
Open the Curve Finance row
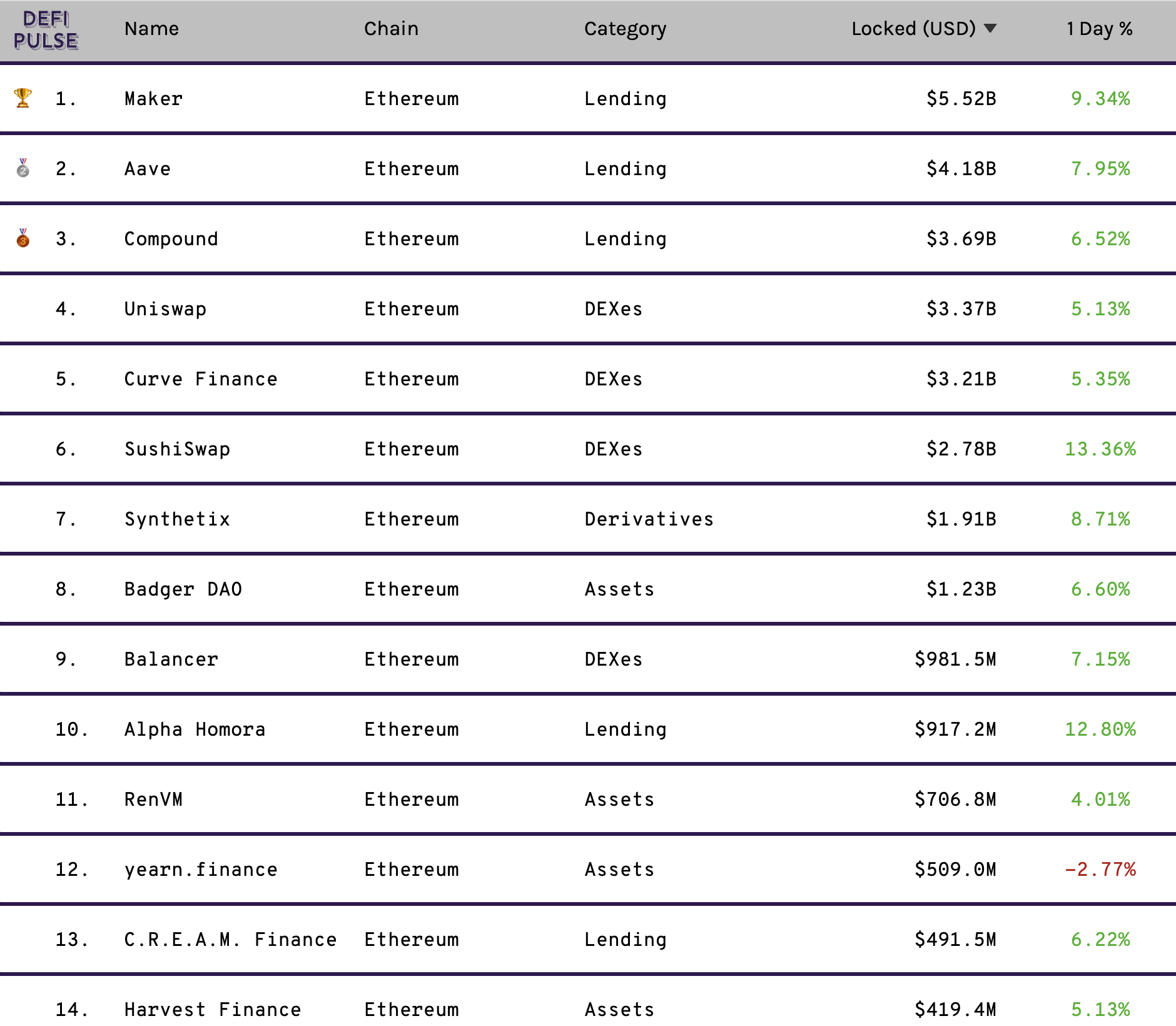point(588,378)
